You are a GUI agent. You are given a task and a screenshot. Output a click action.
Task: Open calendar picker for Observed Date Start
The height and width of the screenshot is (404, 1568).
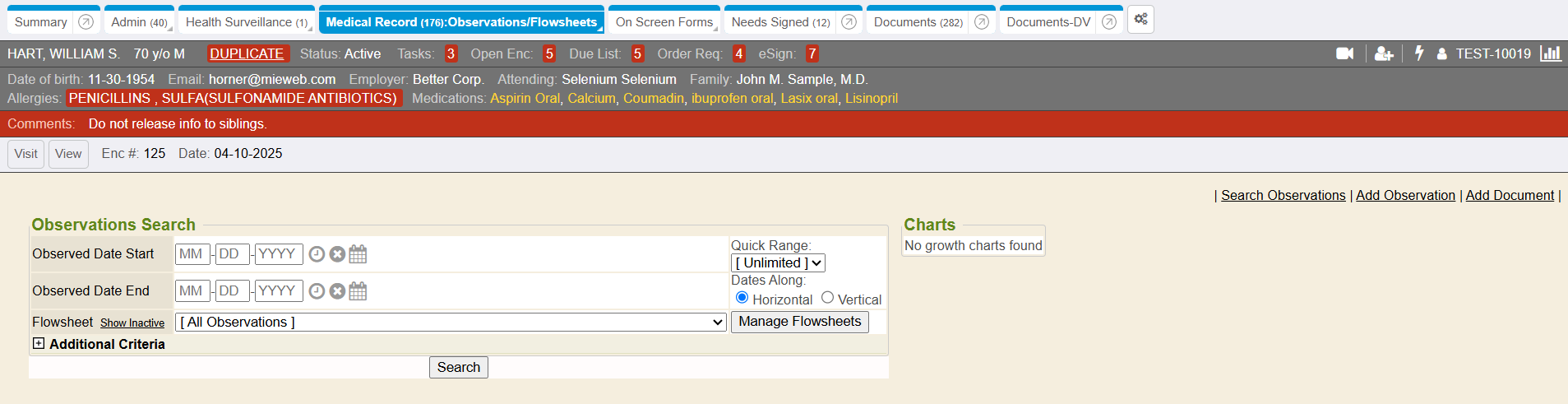pos(358,254)
